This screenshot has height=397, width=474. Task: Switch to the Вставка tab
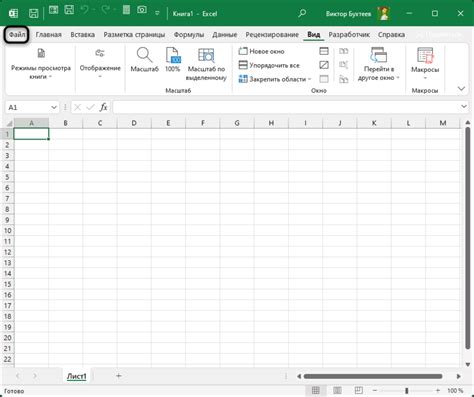(82, 35)
